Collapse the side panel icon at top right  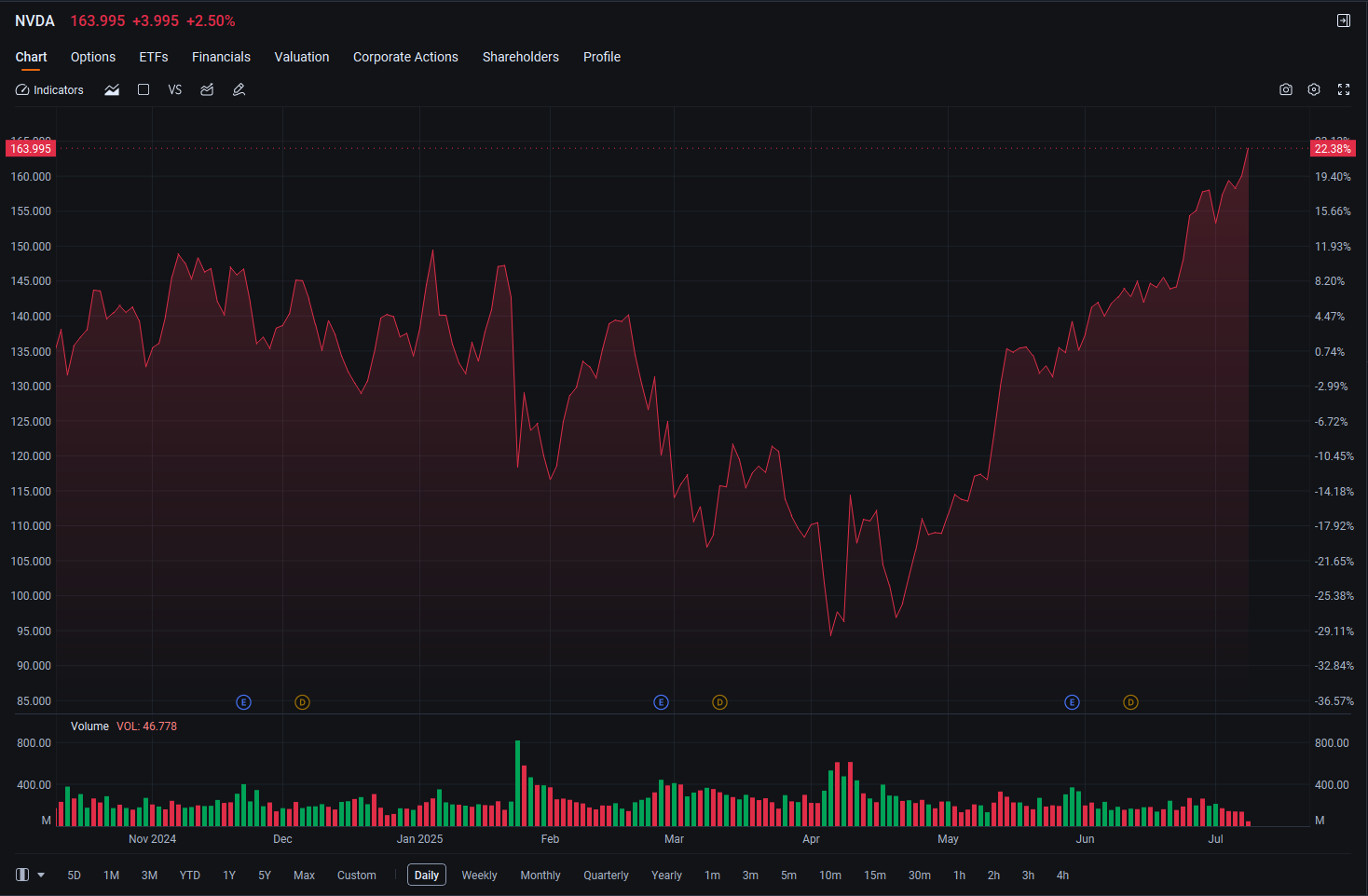[x=1344, y=20]
